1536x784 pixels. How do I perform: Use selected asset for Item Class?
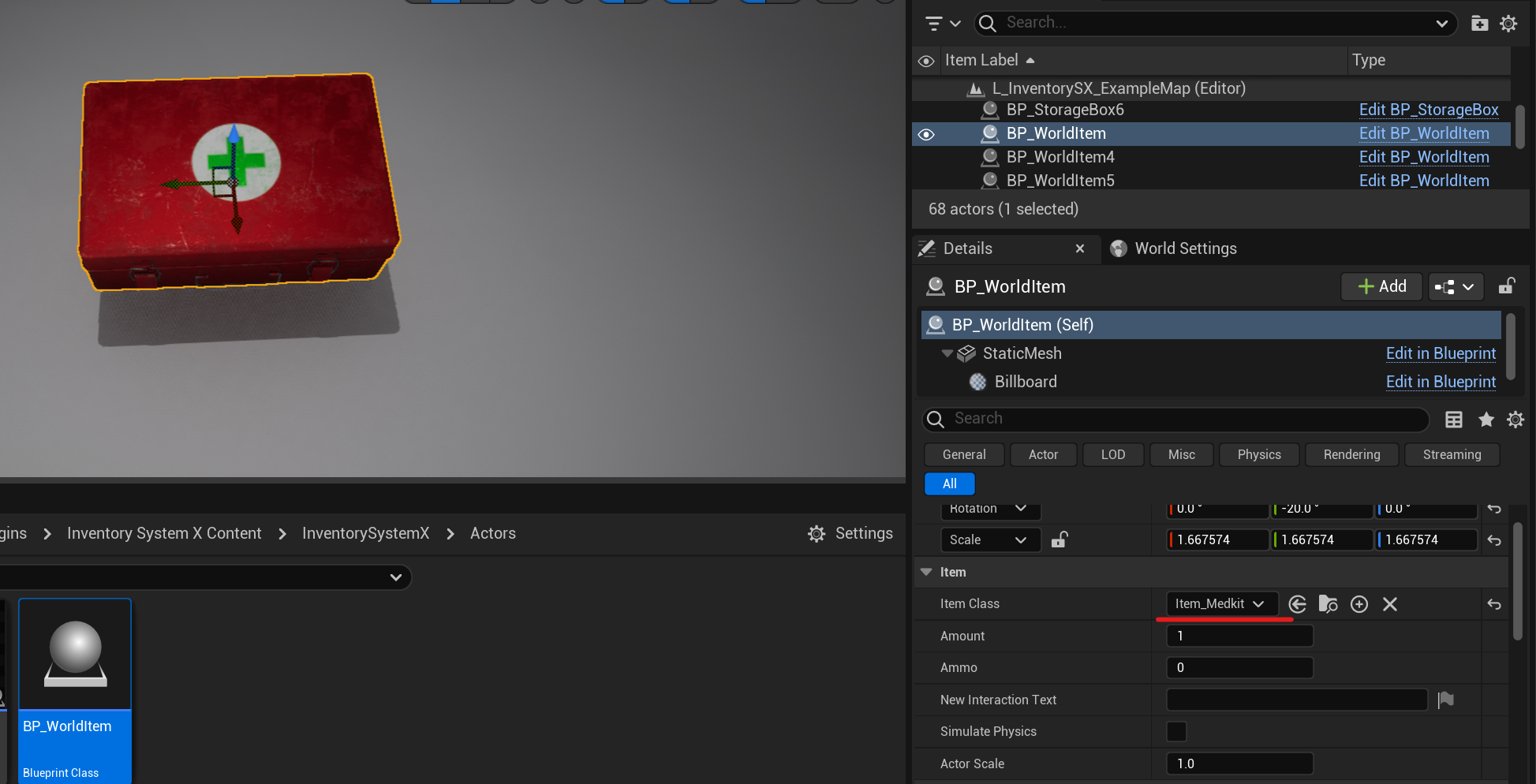coord(1298,604)
